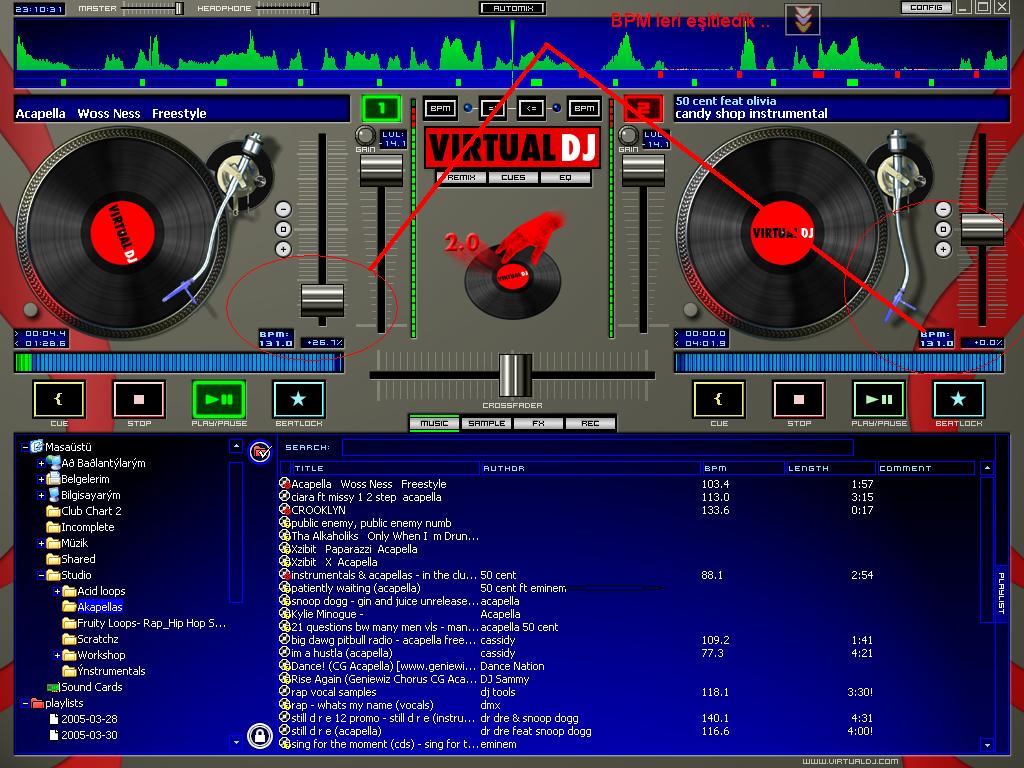Open the REMIX tab
The width and height of the screenshot is (1024, 768).
click(461, 178)
